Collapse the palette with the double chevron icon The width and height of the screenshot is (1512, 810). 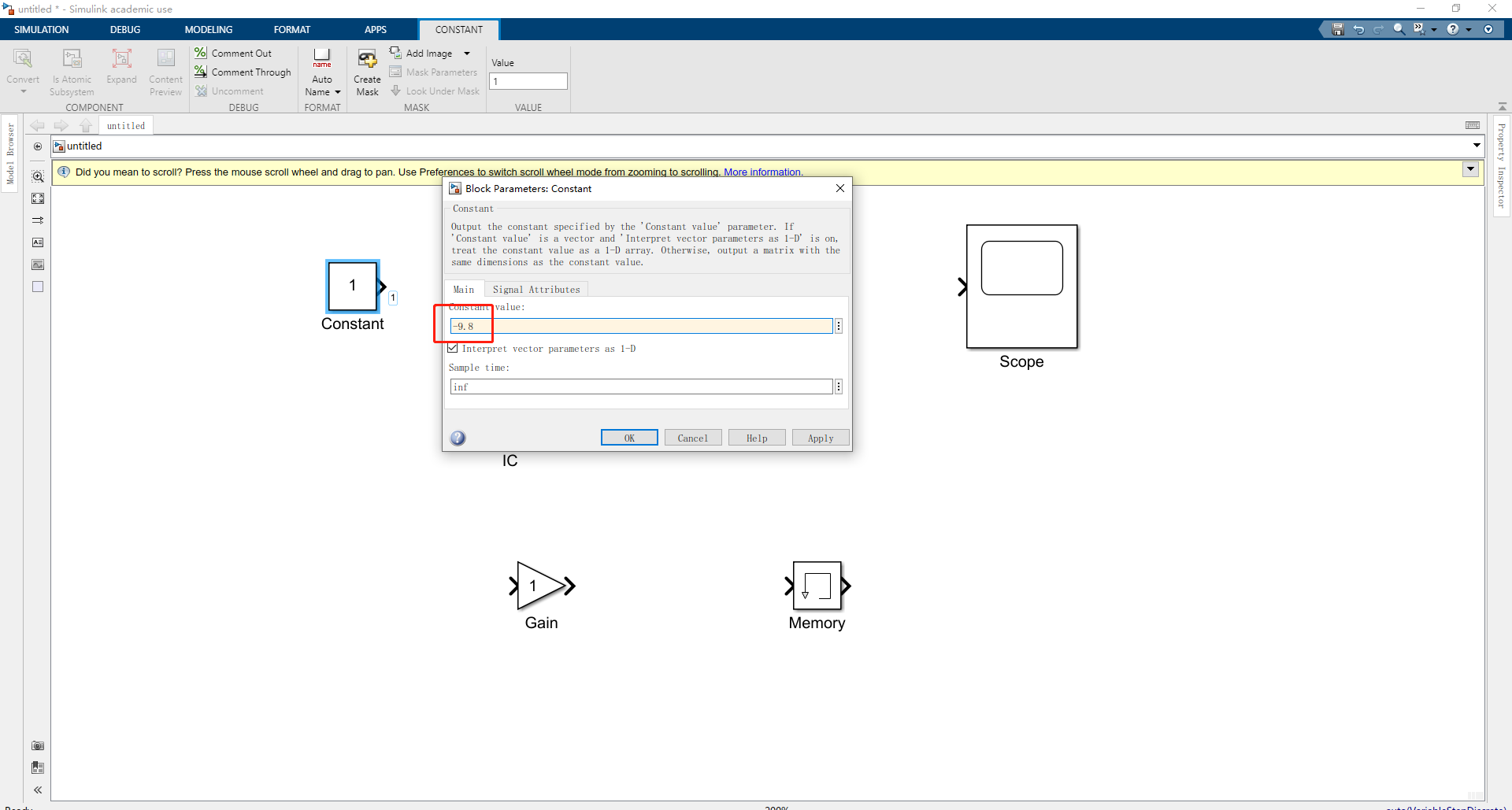pyautogui.click(x=38, y=790)
